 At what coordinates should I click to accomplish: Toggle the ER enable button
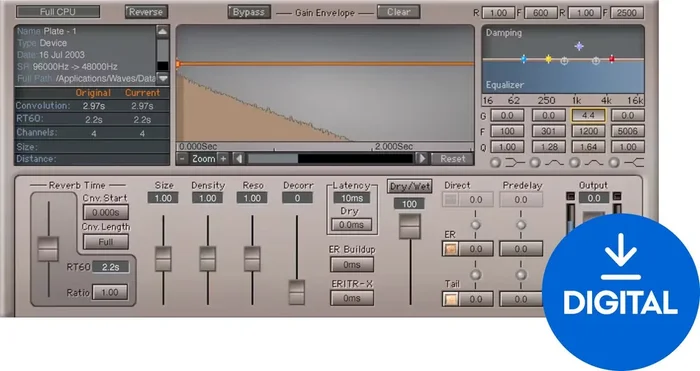coord(450,249)
